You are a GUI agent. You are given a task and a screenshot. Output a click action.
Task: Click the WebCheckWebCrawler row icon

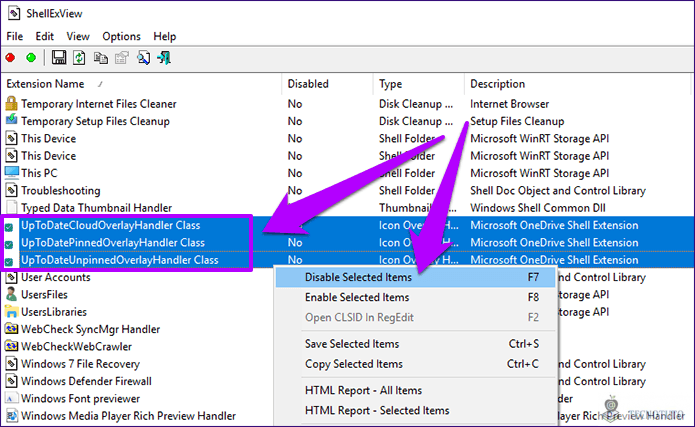12,346
